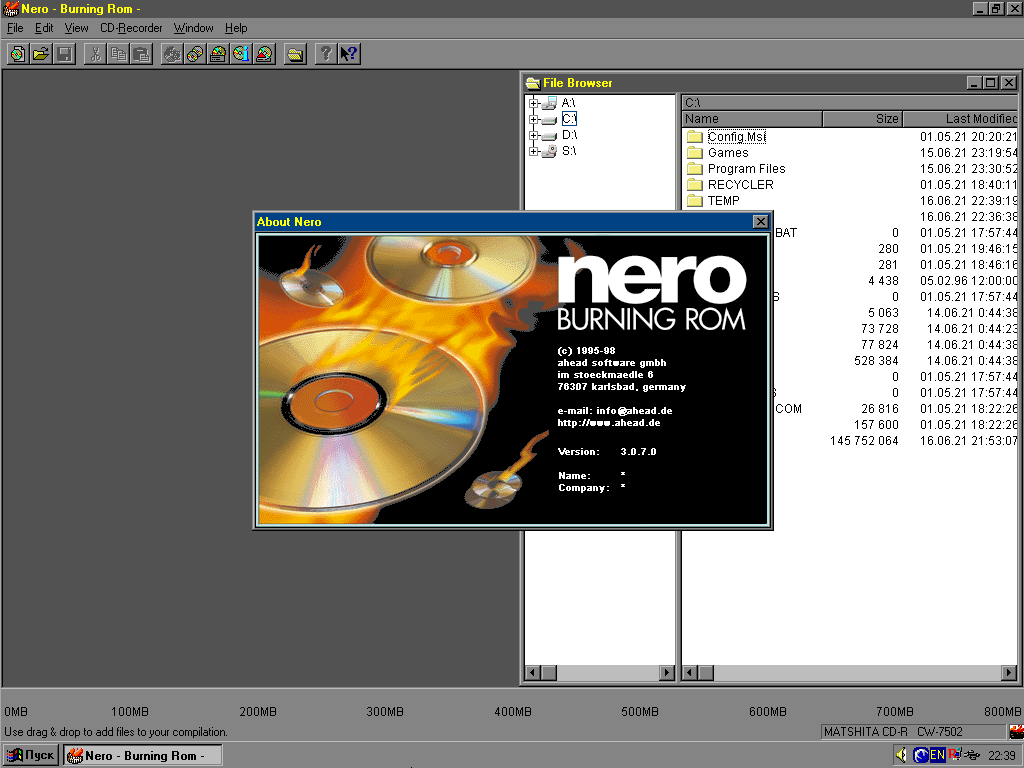This screenshot has height=768, width=1024.
Task: Maximize the File Browser window
Action: (x=990, y=83)
